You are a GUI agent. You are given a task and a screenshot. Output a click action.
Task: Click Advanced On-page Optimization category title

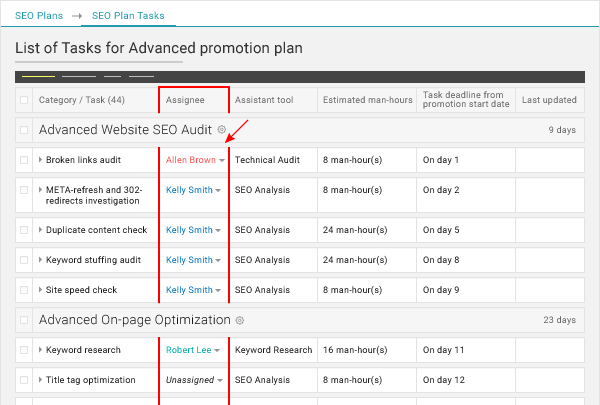pyautogui.click(x=135, y=320)
